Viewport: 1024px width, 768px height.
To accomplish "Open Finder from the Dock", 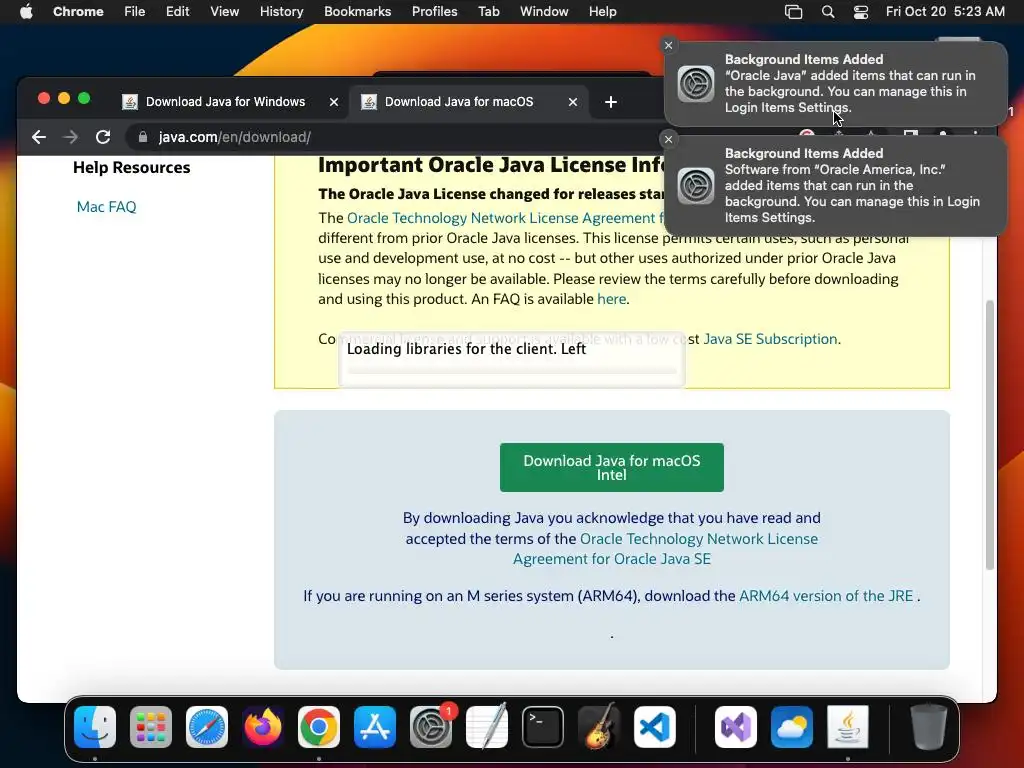I will pos(95,727).
